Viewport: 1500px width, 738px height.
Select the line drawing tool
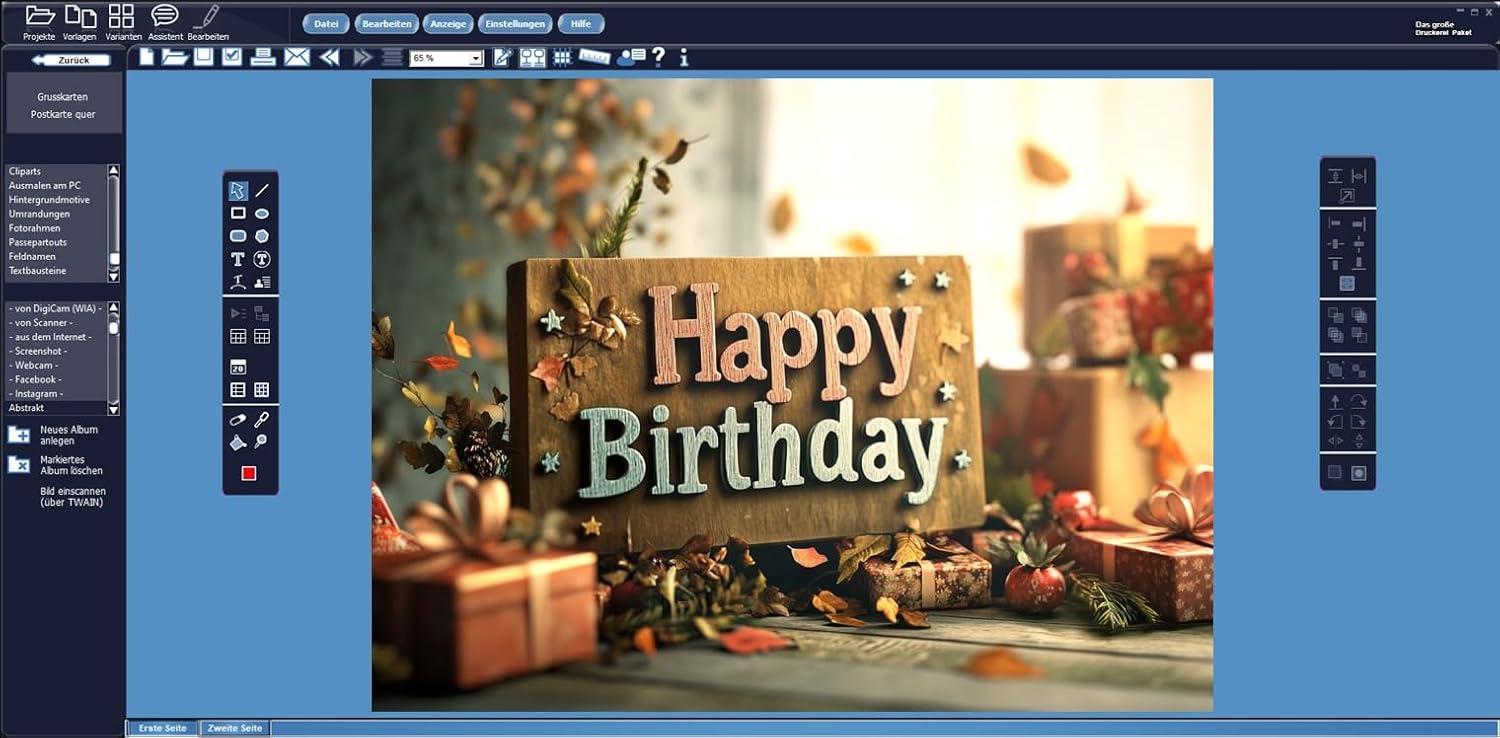262,190
